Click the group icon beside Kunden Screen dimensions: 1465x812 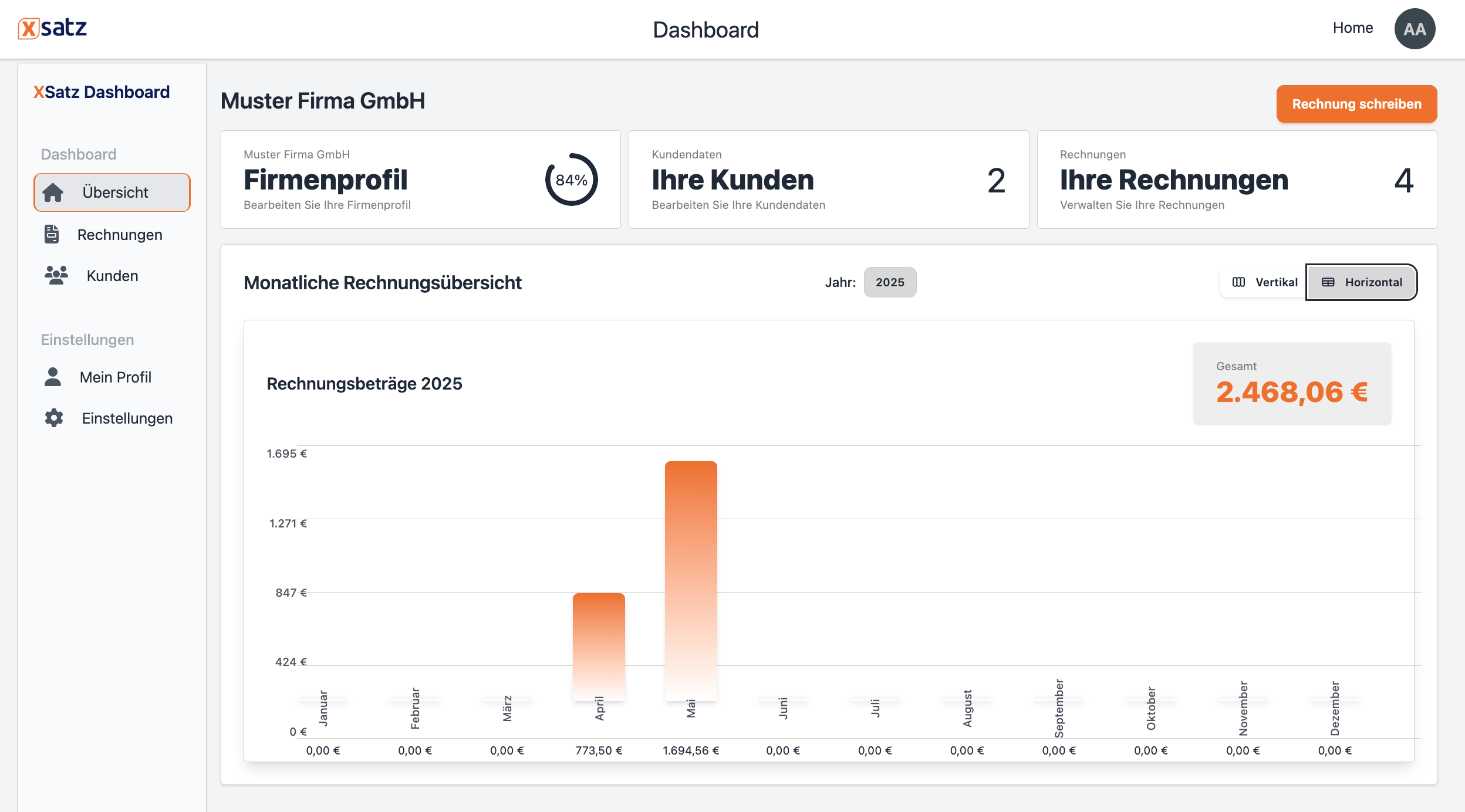coord(56,275)
